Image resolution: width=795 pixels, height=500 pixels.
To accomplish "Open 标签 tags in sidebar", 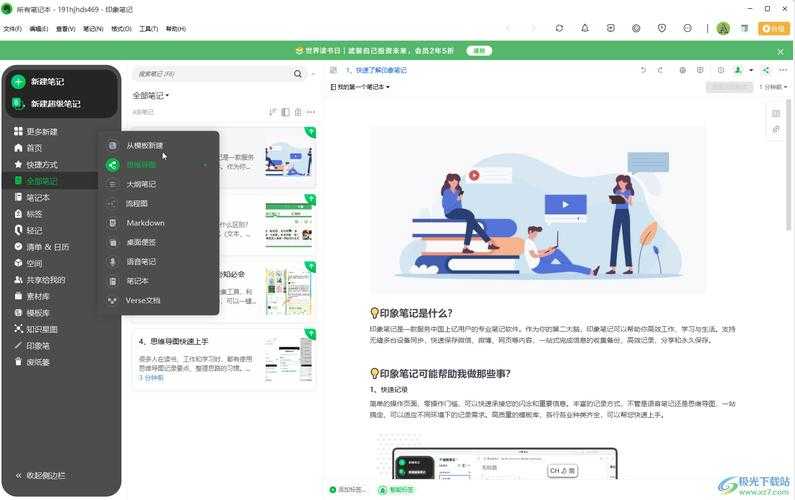I will point(28,214).
